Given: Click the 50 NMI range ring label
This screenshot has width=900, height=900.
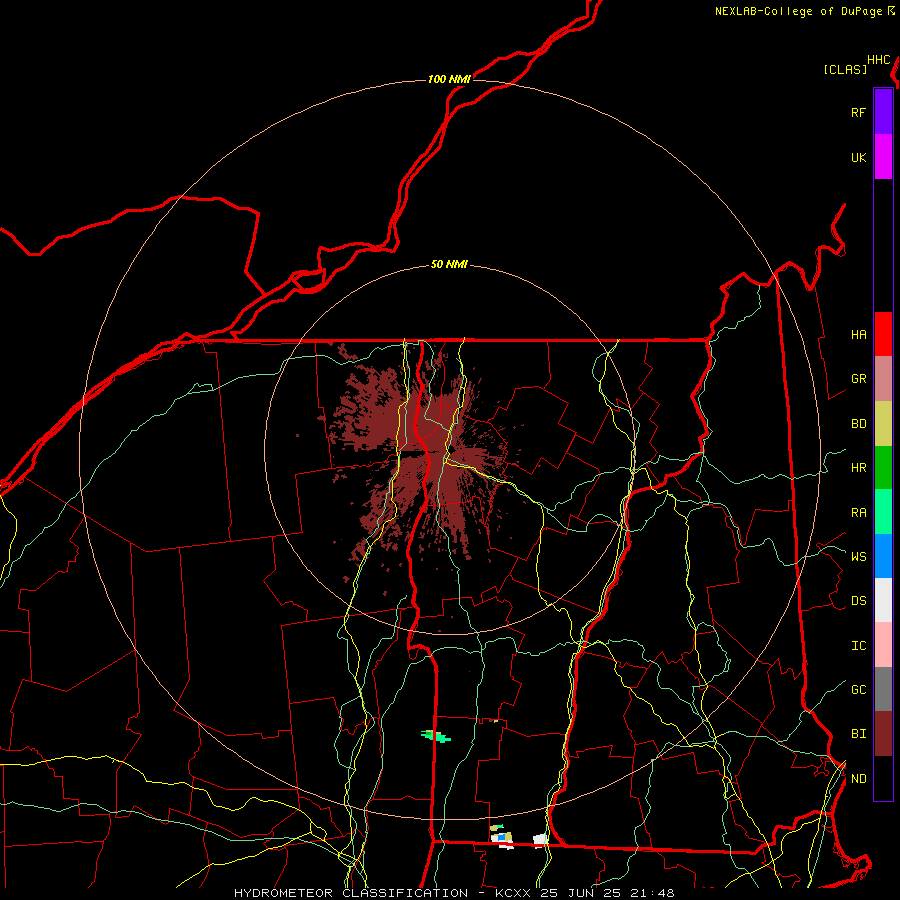Looking at the screenshot, I should (x=449, y=264).
